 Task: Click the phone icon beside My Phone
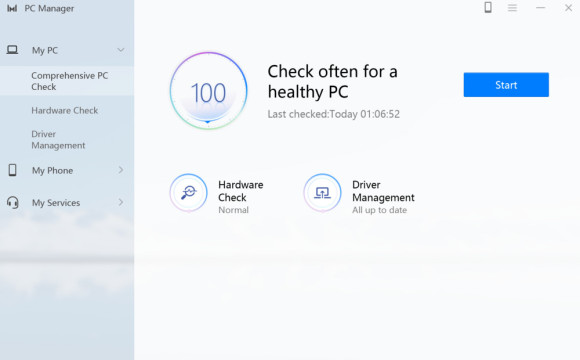[x=12, y=170]
